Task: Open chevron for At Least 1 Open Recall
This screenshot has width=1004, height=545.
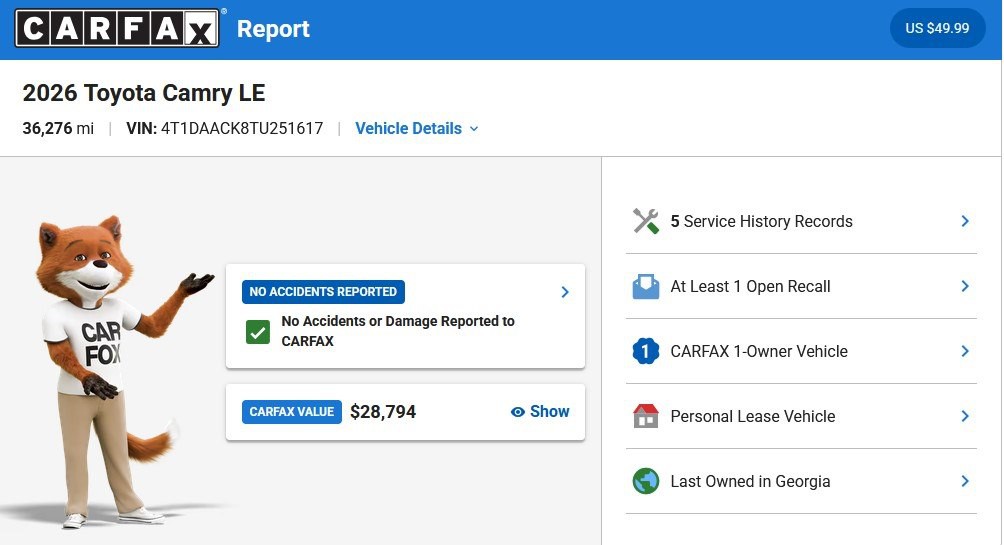Action: coord(965,286)
